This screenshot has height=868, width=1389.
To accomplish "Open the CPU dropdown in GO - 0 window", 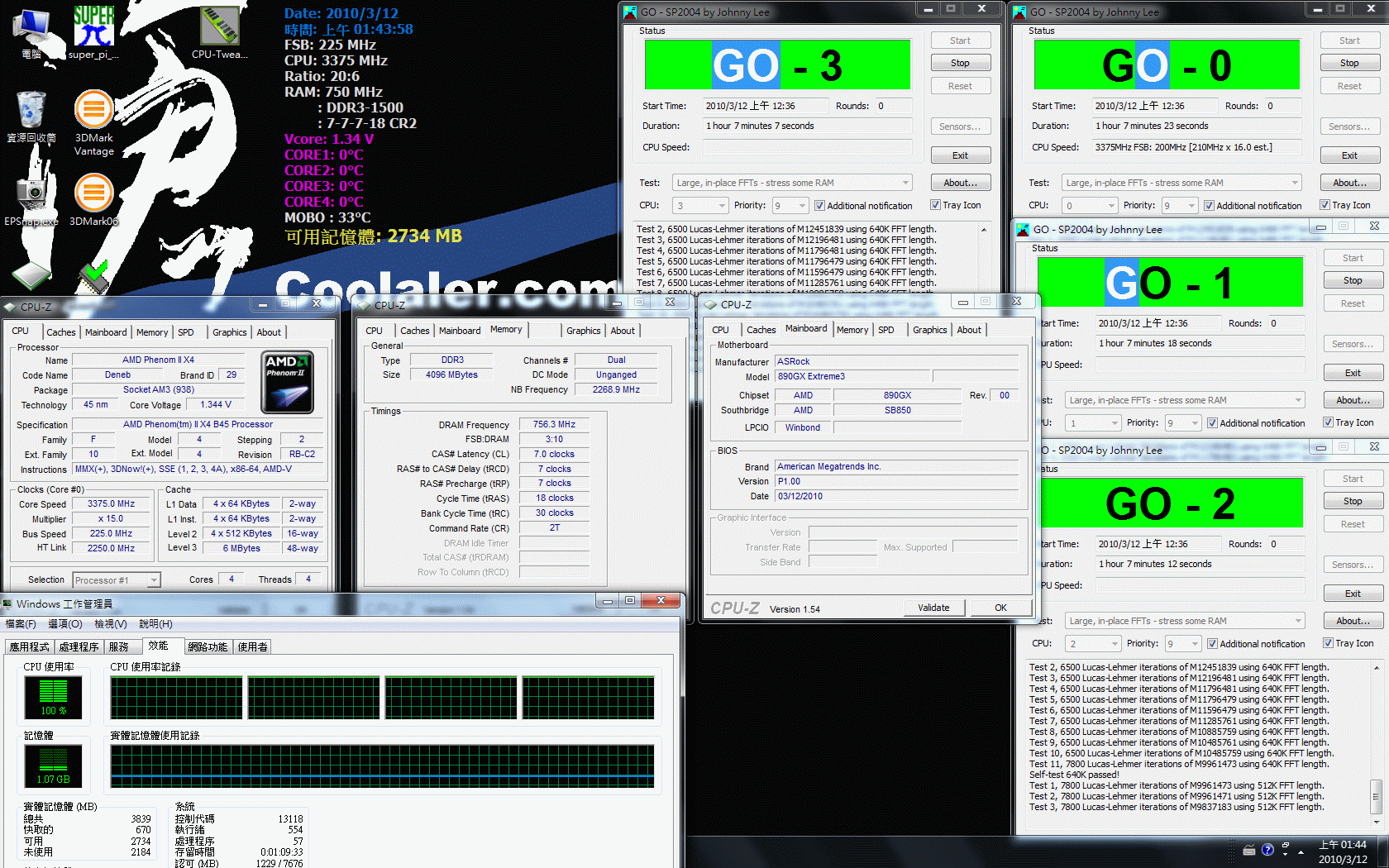I will (1090, 205).
